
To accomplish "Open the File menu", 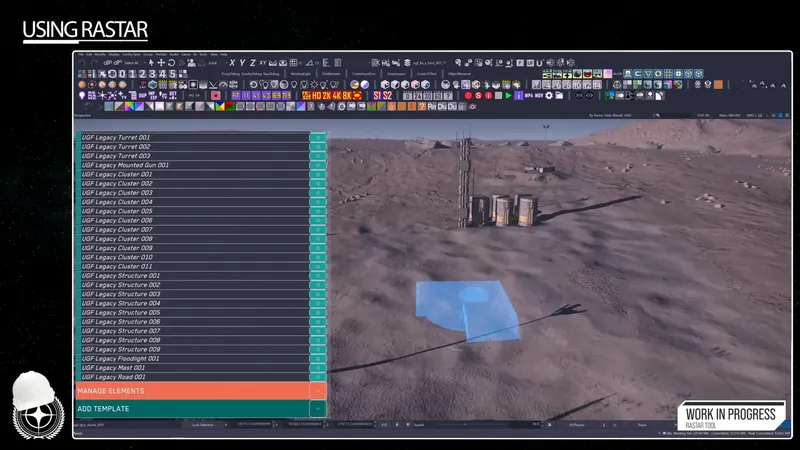I will 81,54.
